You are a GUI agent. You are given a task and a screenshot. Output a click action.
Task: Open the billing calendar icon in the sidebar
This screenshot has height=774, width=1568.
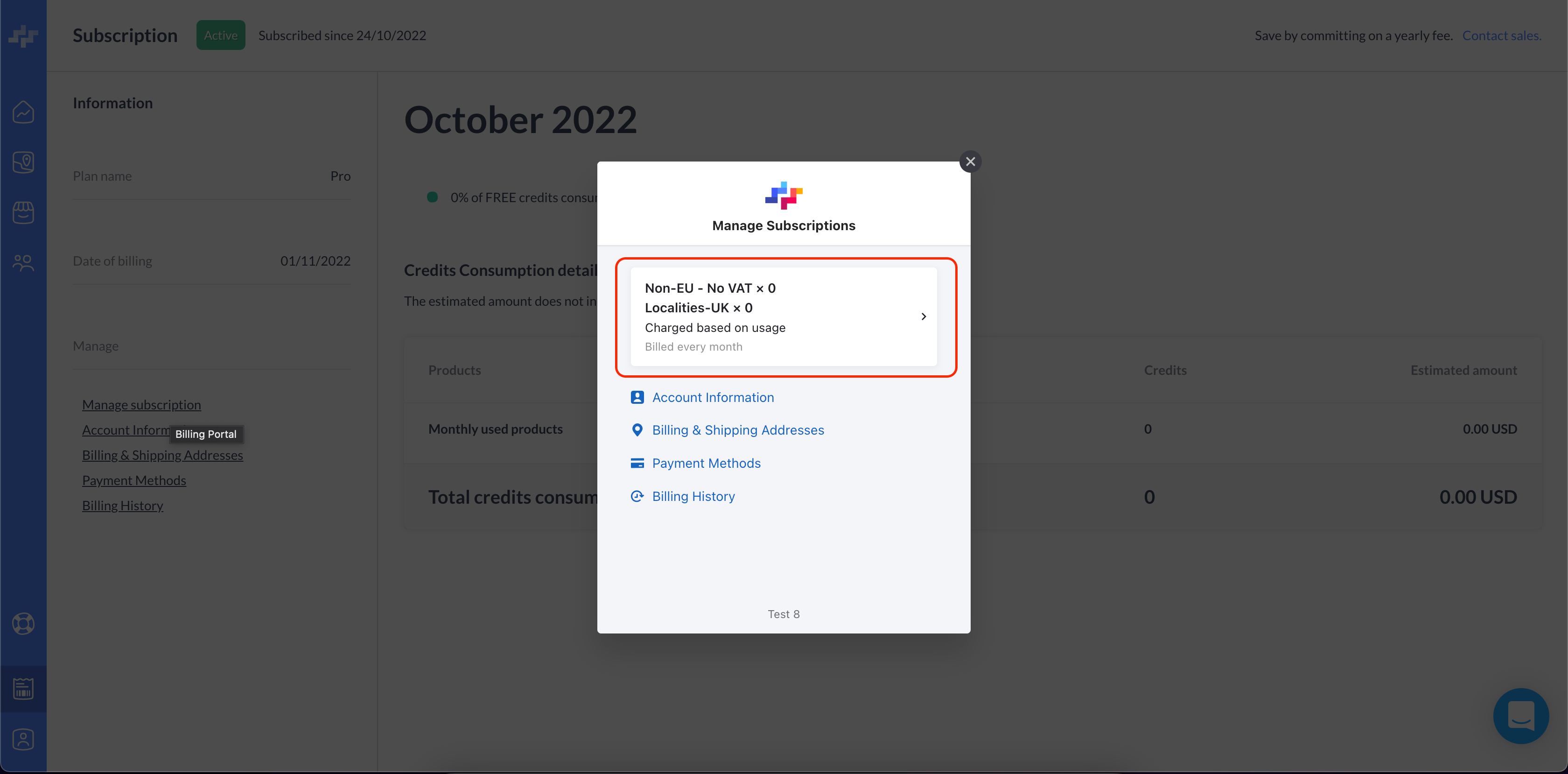click(23, 689)
